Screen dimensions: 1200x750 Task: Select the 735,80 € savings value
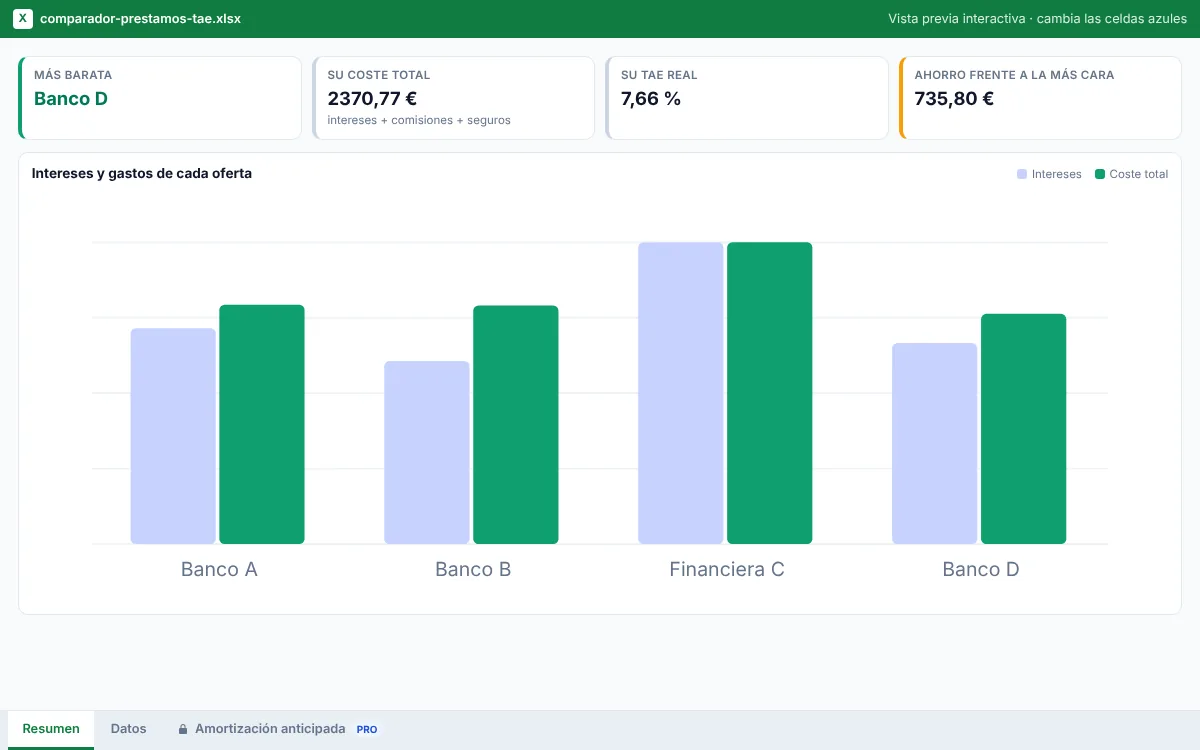[x=954, y=99]
